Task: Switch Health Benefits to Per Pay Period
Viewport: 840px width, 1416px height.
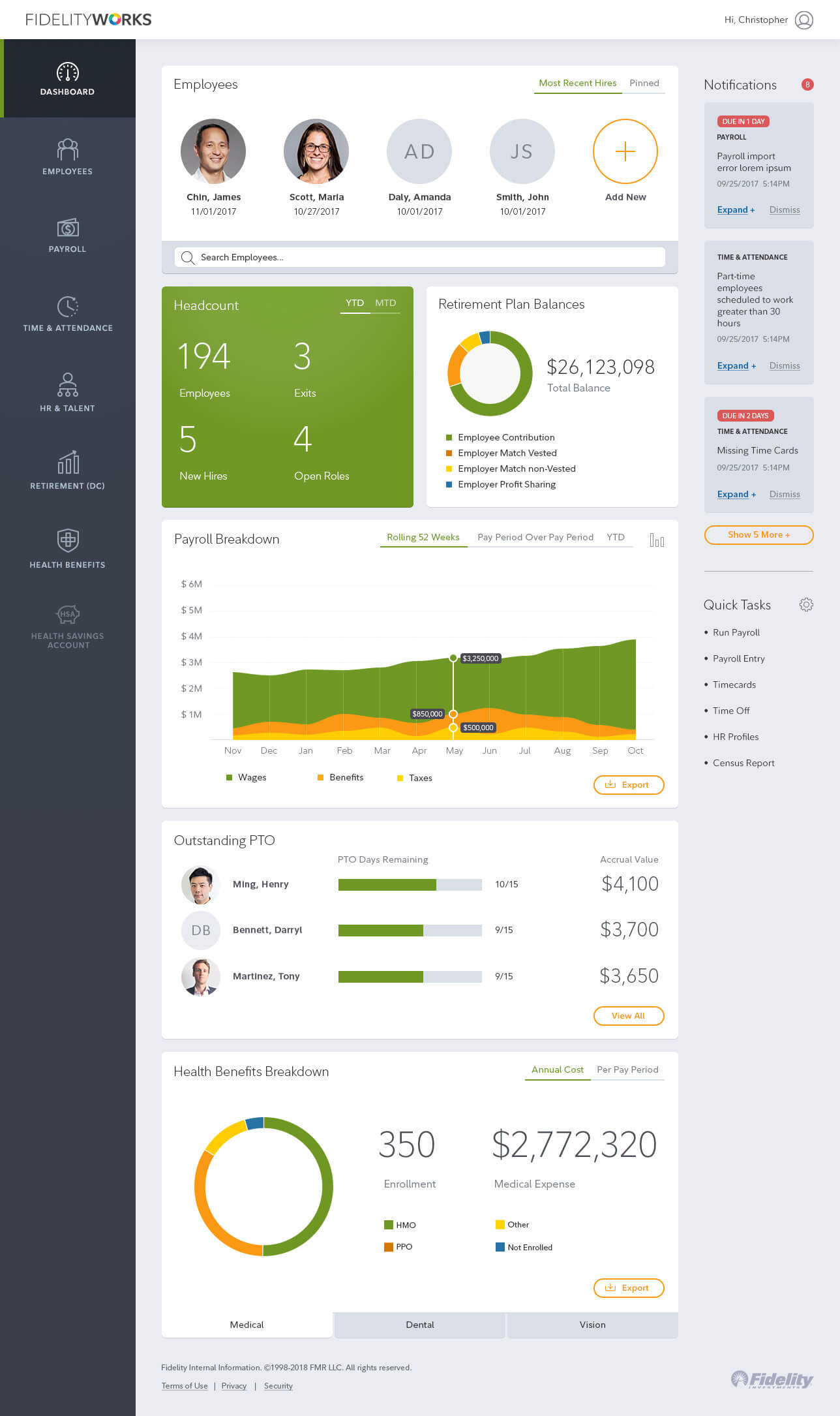Action: click(627, 1070)
